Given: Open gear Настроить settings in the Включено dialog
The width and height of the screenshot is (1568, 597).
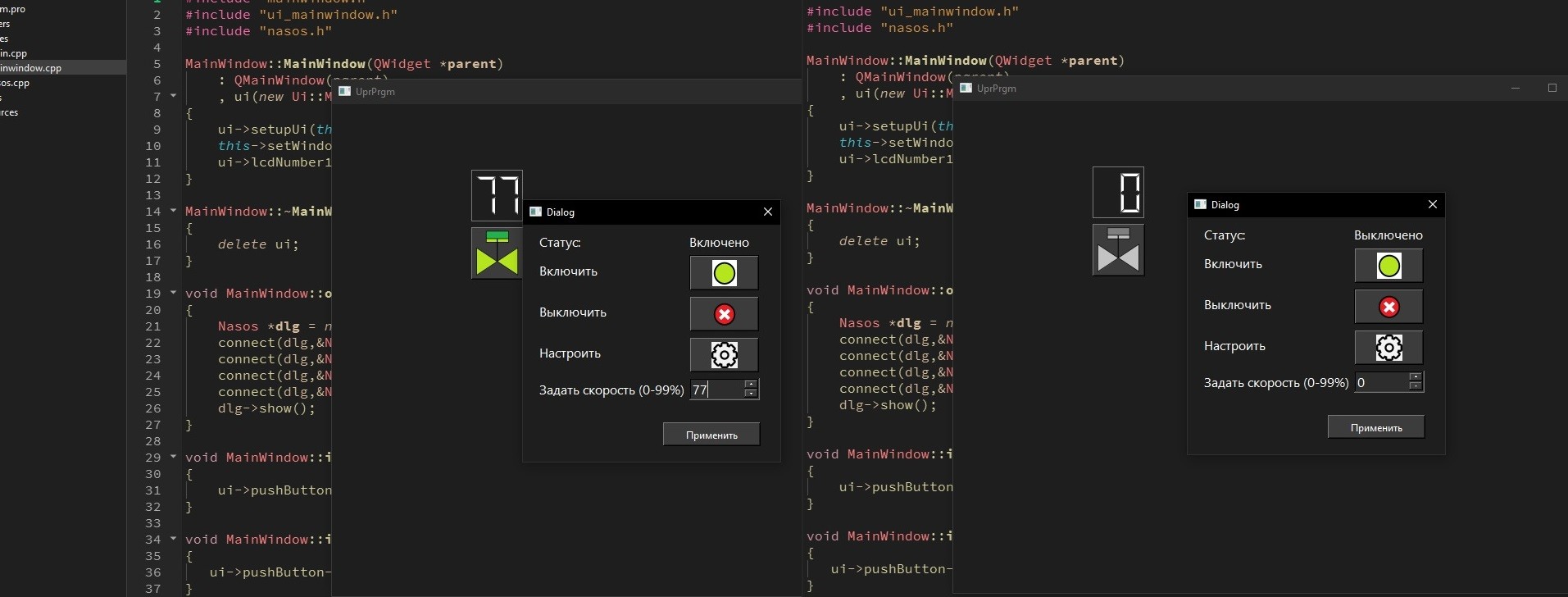Looking at the screenshot, I should pos(724,354).
